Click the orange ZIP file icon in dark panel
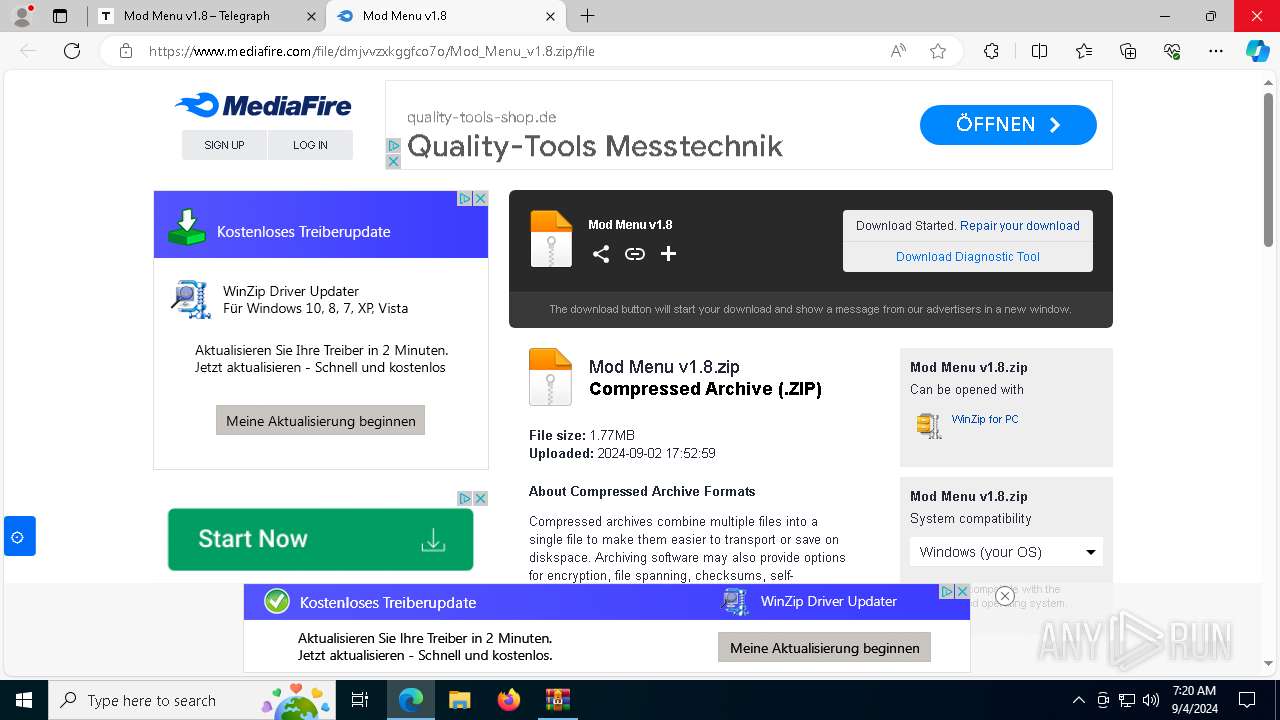The width and height of the screenshot is (1280, 720). [x=551, y=239]
